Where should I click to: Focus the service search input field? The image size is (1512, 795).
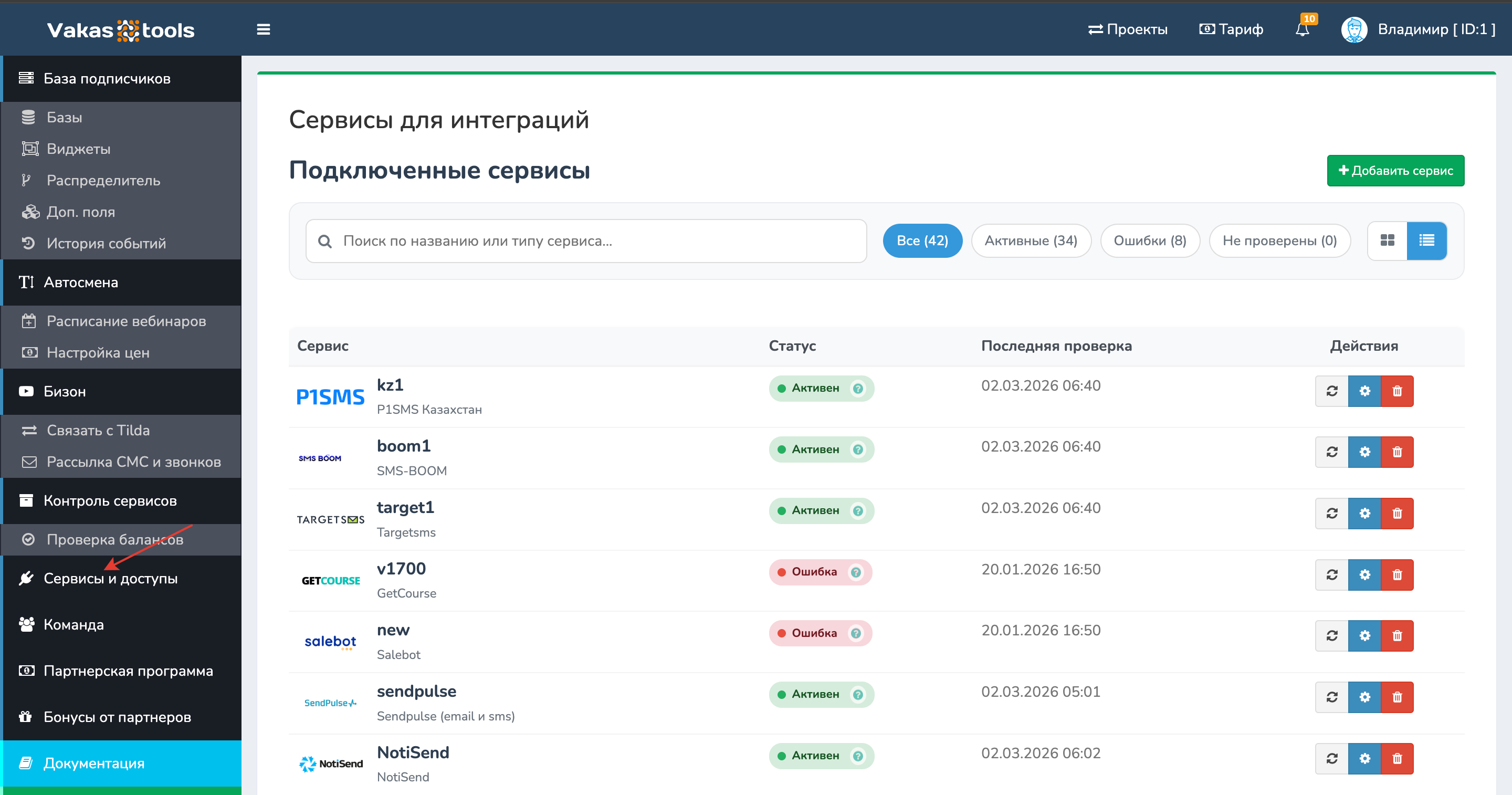pyautogui.click(x=587, y=240)
